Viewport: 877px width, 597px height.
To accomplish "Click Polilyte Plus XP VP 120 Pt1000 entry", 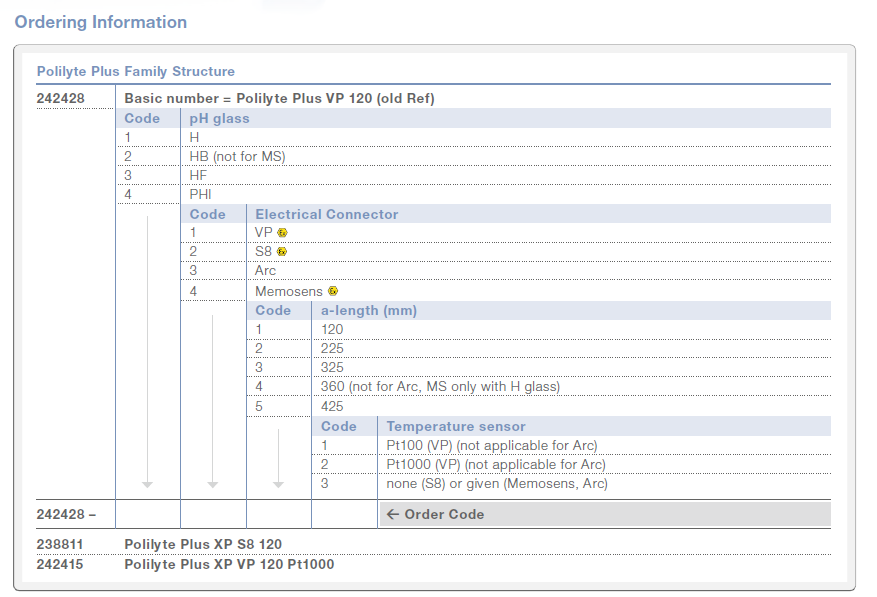I will (229, 564).
